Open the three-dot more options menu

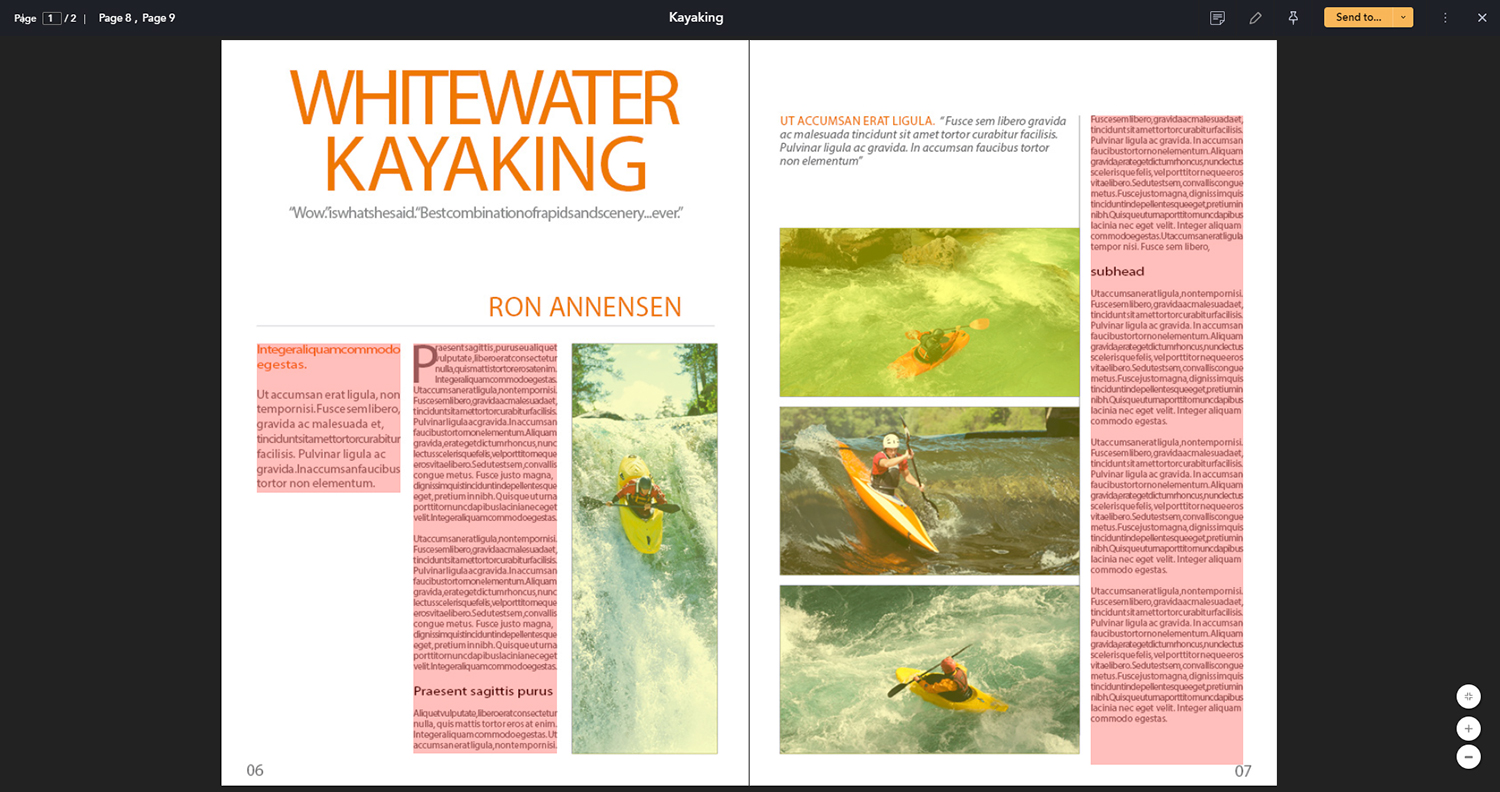pyautogui.click(x=1445, y=18)
